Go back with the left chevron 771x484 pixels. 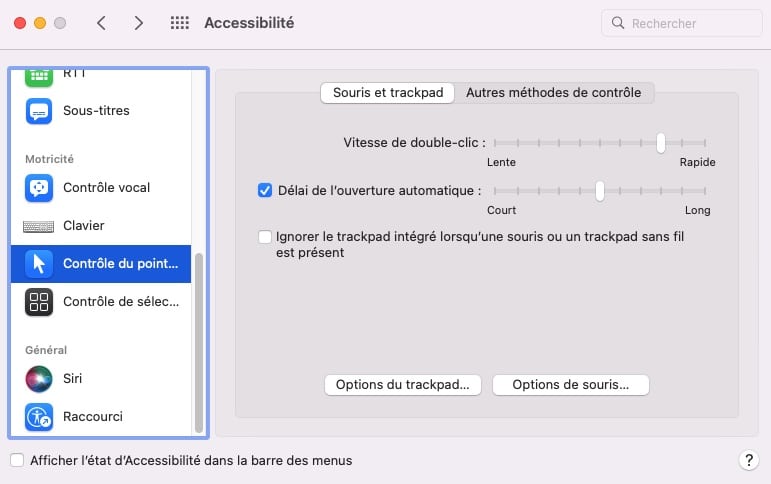click(x=101, y=23)
